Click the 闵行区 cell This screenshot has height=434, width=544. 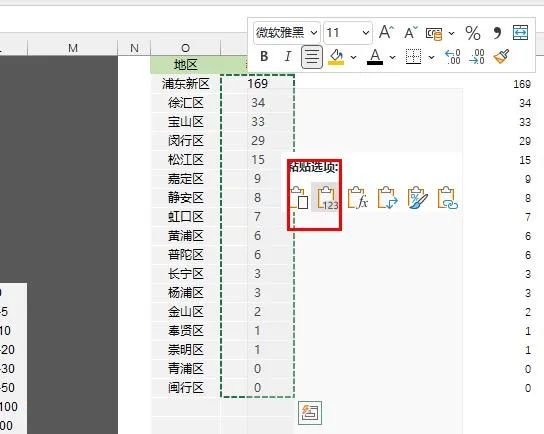186,141
